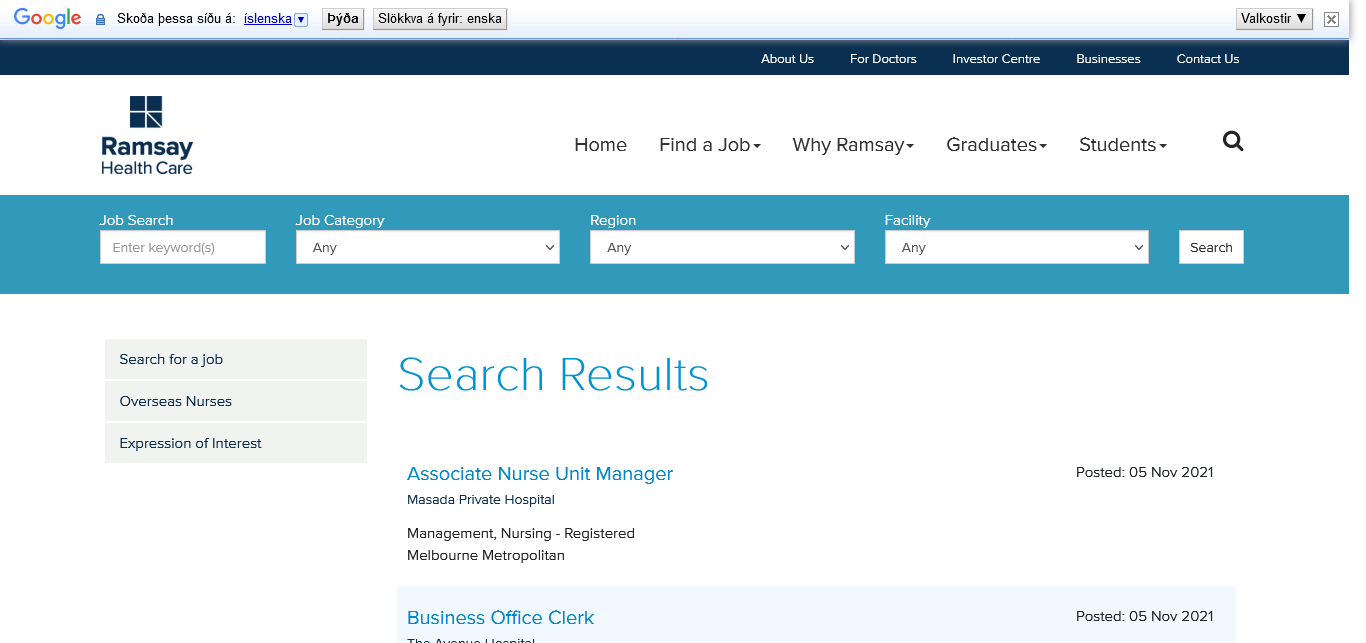This screenshot has width=1366, height=643.
Task: Select Overseas Nurses in the sidebar
Action: click(x=175, y=401)
